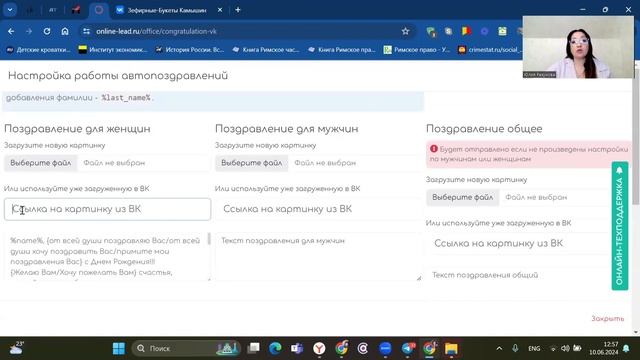Reload the current page
The height and width of the screenshot is (360, 640).
coord(47,31)
